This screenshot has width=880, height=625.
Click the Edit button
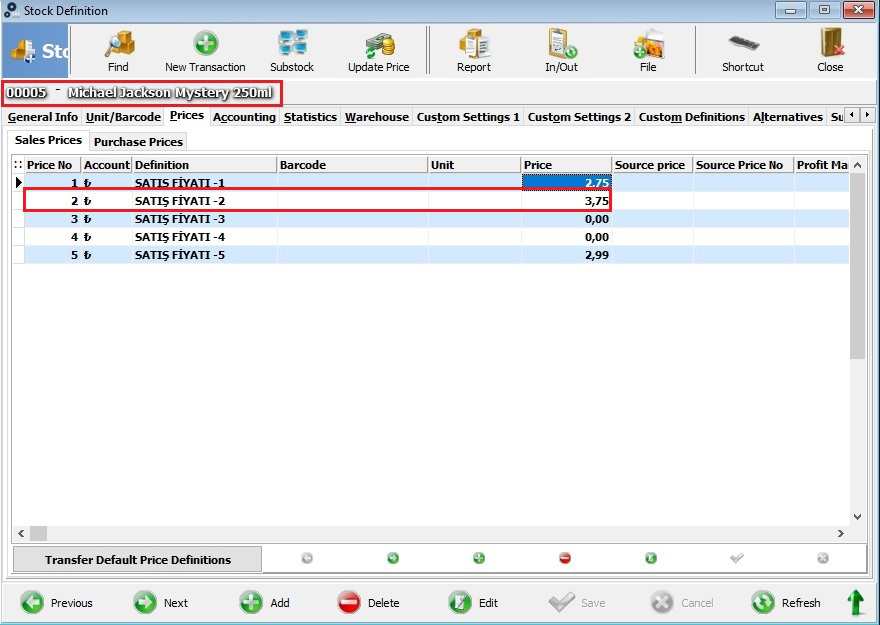(473, 603)
